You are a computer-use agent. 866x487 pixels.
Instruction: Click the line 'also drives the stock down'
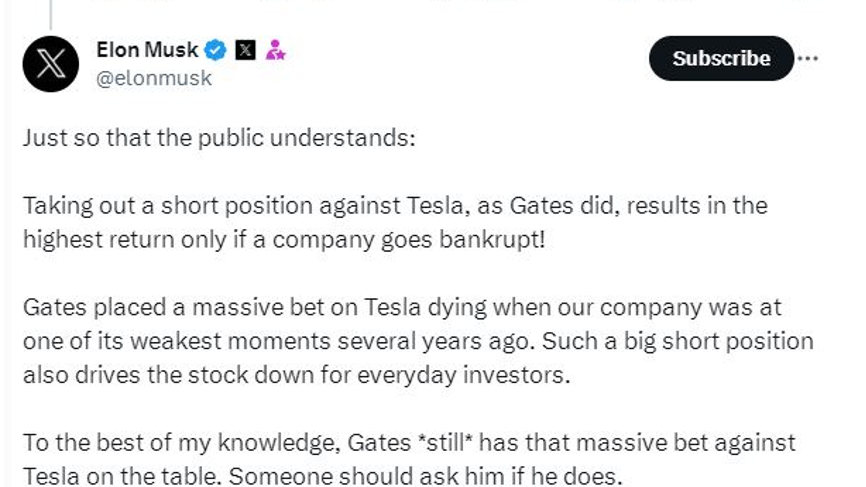[x=297, y=375]
